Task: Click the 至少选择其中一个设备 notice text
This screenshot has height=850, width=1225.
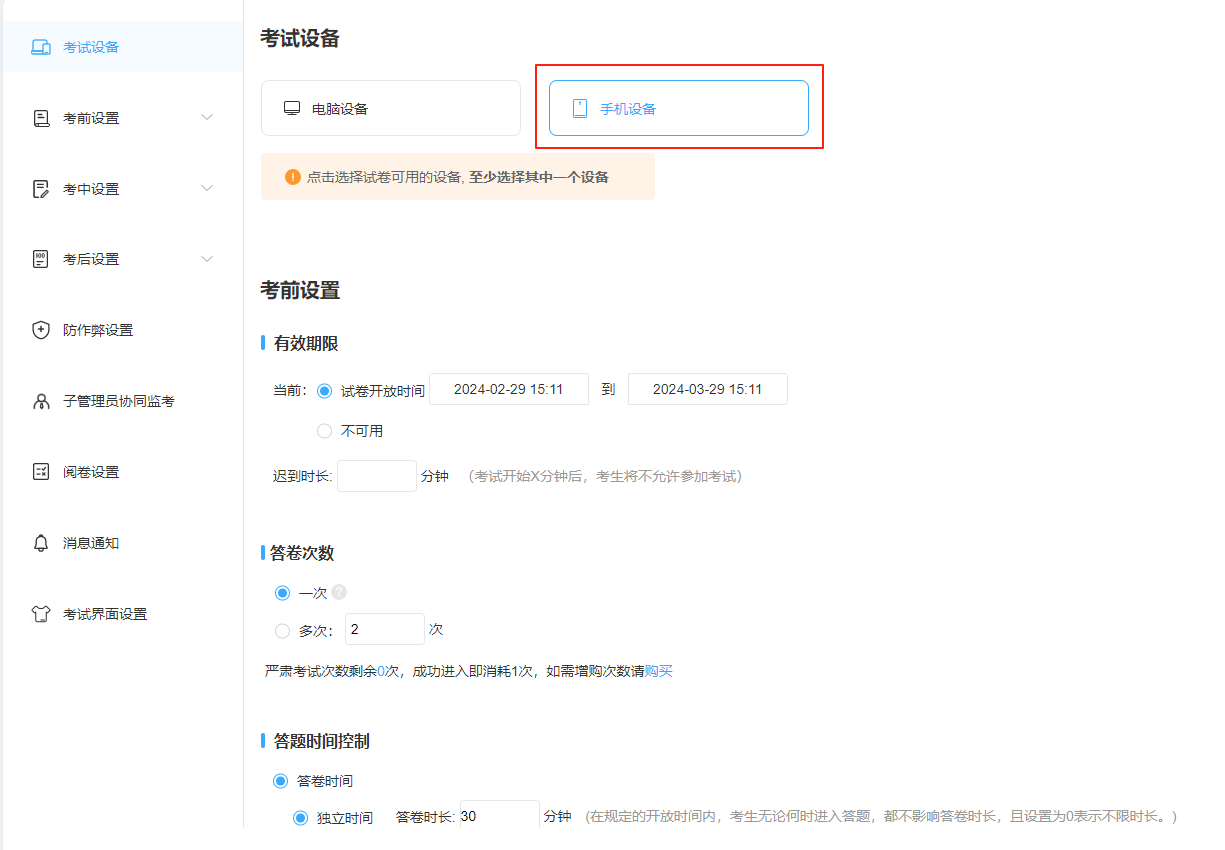Action: coord(539,177)
